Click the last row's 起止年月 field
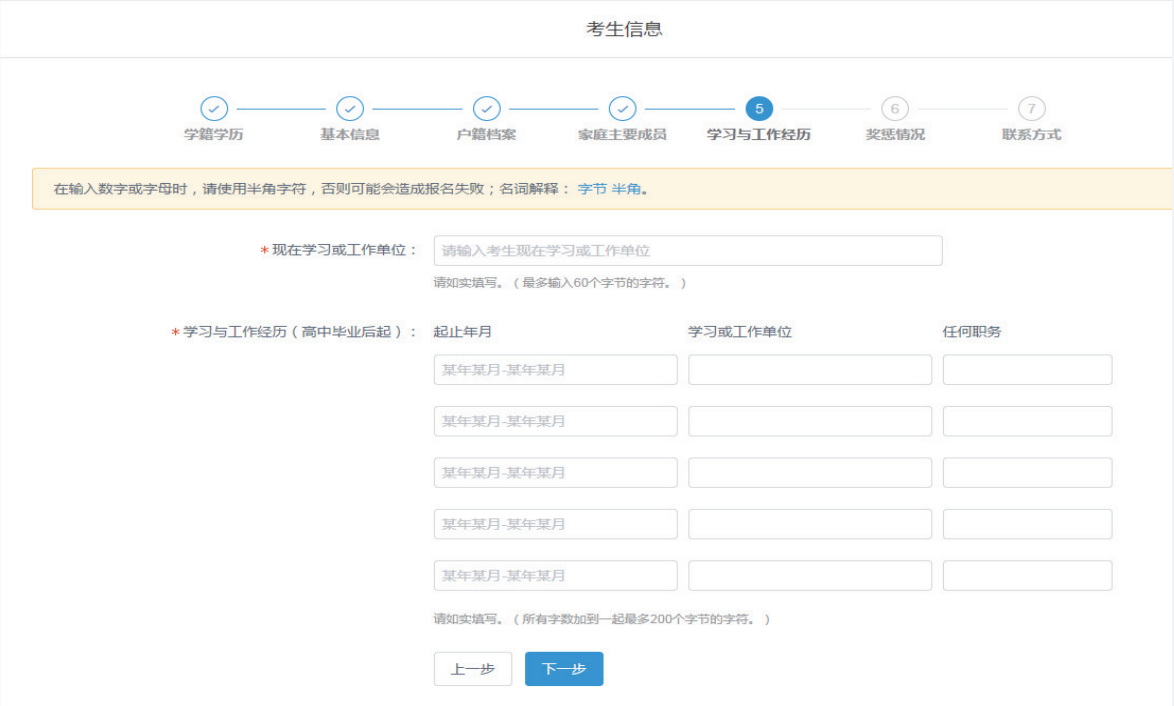The height and width of the screenshot is (706, 1174). 555,575
